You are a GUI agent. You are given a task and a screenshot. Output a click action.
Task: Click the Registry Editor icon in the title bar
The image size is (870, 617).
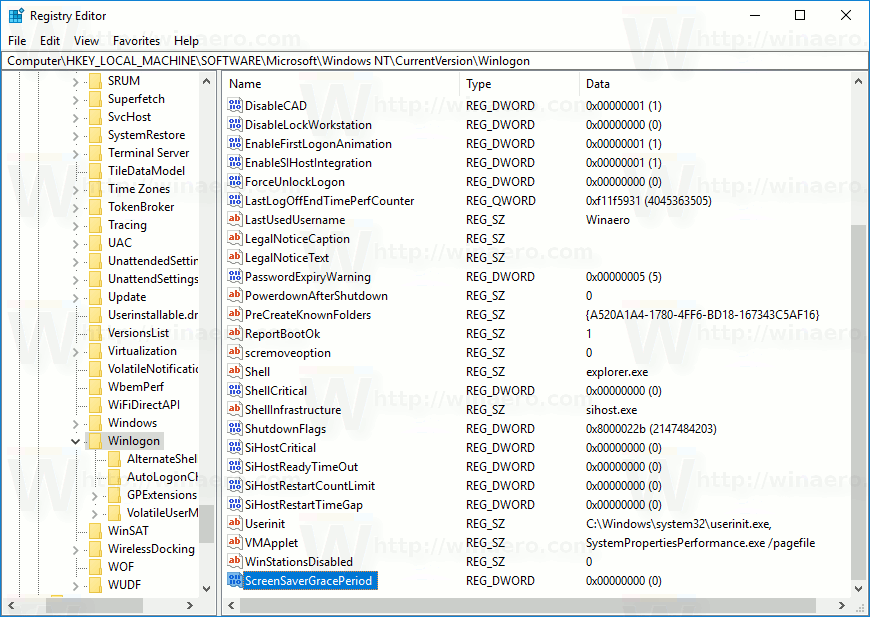pos(15,15)
